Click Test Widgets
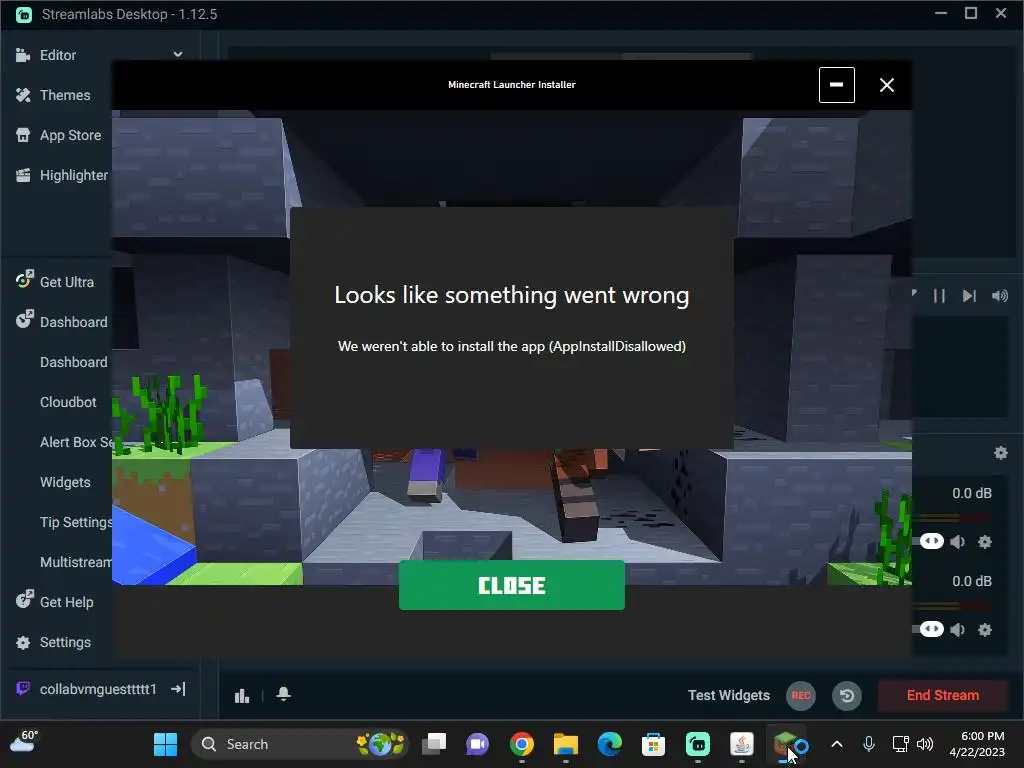The width and height of the screenshot is (1024, 768). [729, 696]
